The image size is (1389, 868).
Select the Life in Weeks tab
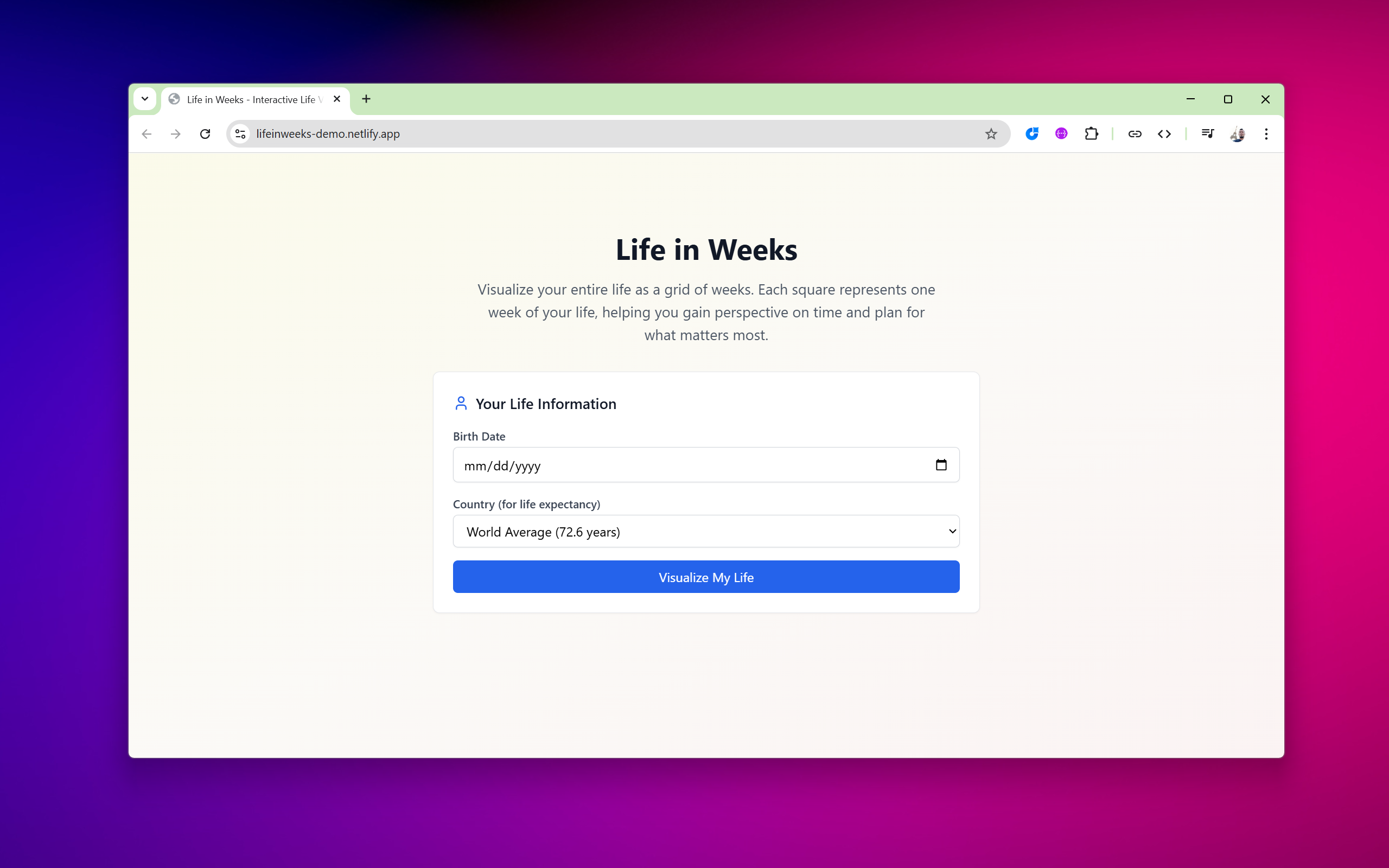251,99
